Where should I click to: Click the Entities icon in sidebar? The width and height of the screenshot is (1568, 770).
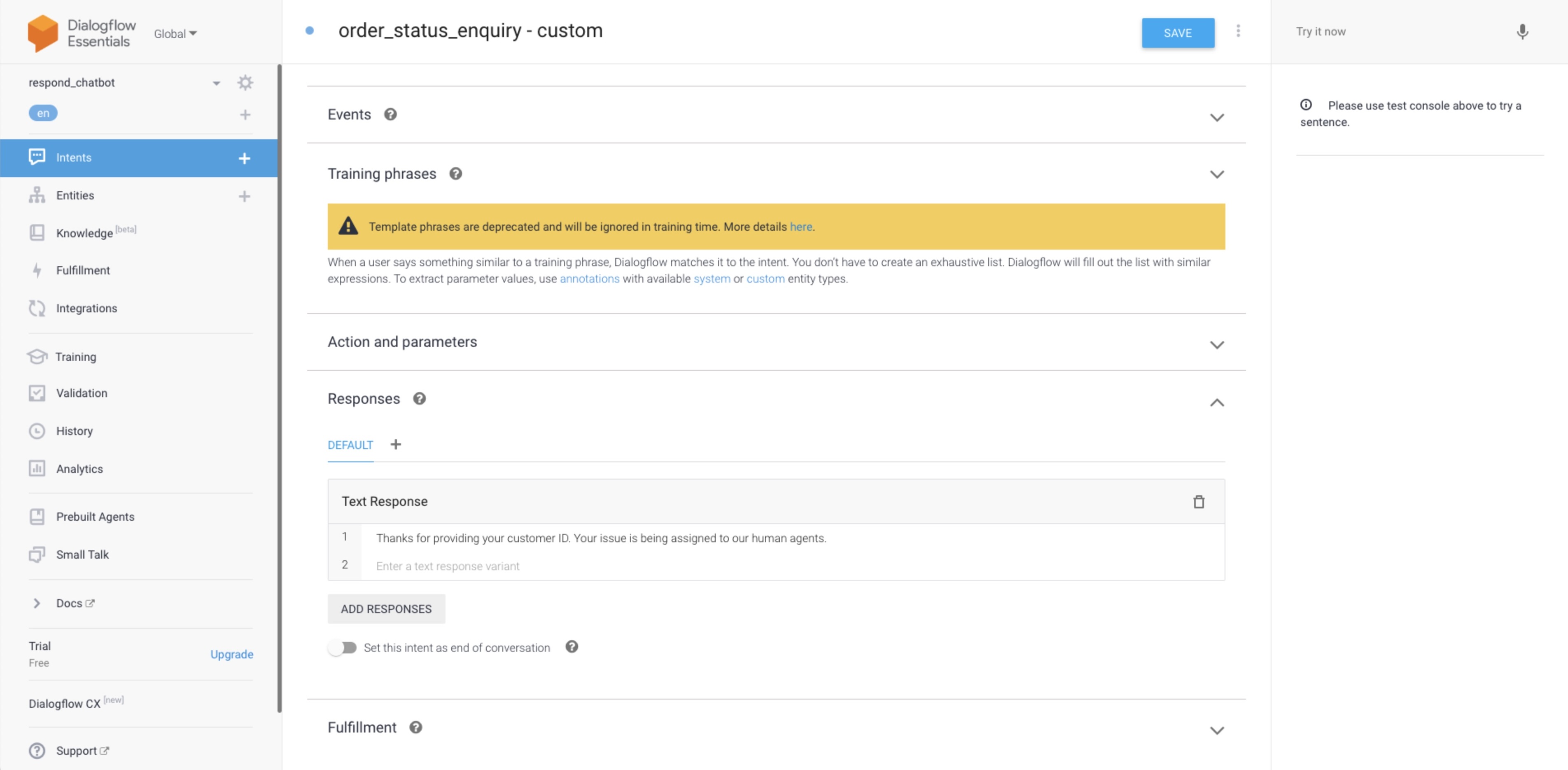pos(36,195)
